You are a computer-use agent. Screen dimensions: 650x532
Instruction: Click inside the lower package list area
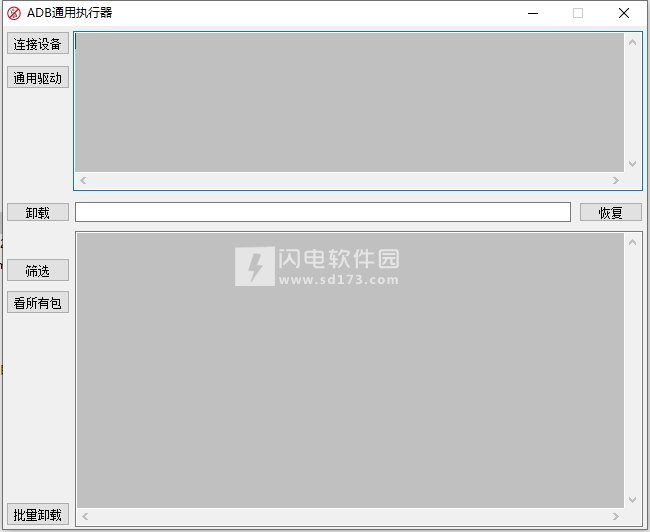350,370
